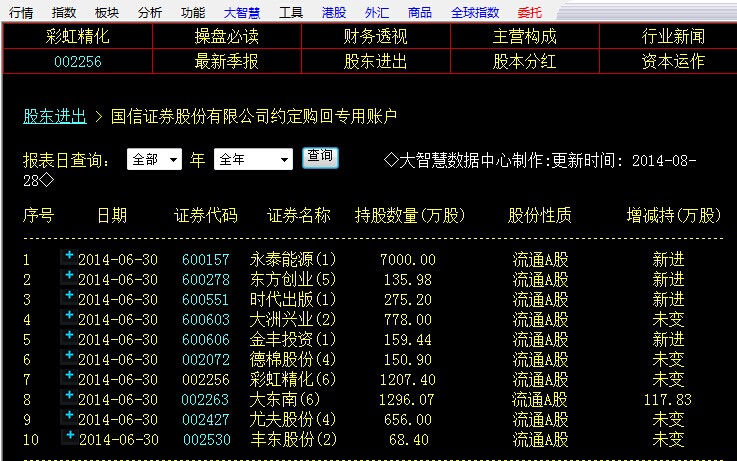The image size is (737, 461).
Task: Switch to the 行业新闻 tab
Action: 673,36
